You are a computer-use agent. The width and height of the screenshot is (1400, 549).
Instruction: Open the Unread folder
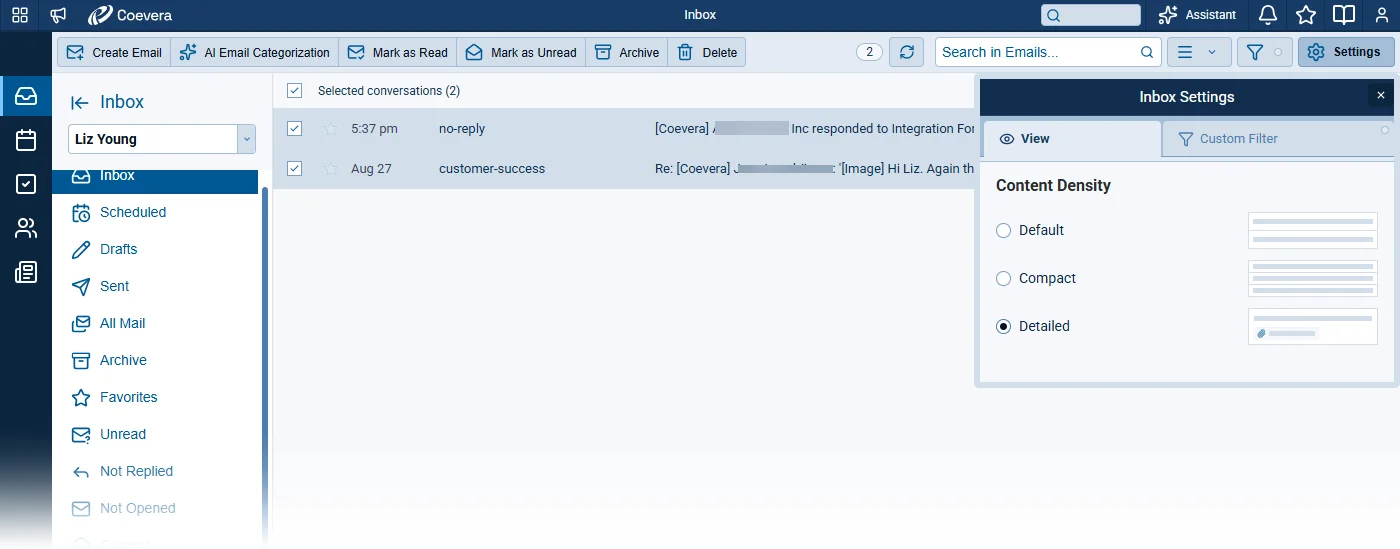pos(122,434)
